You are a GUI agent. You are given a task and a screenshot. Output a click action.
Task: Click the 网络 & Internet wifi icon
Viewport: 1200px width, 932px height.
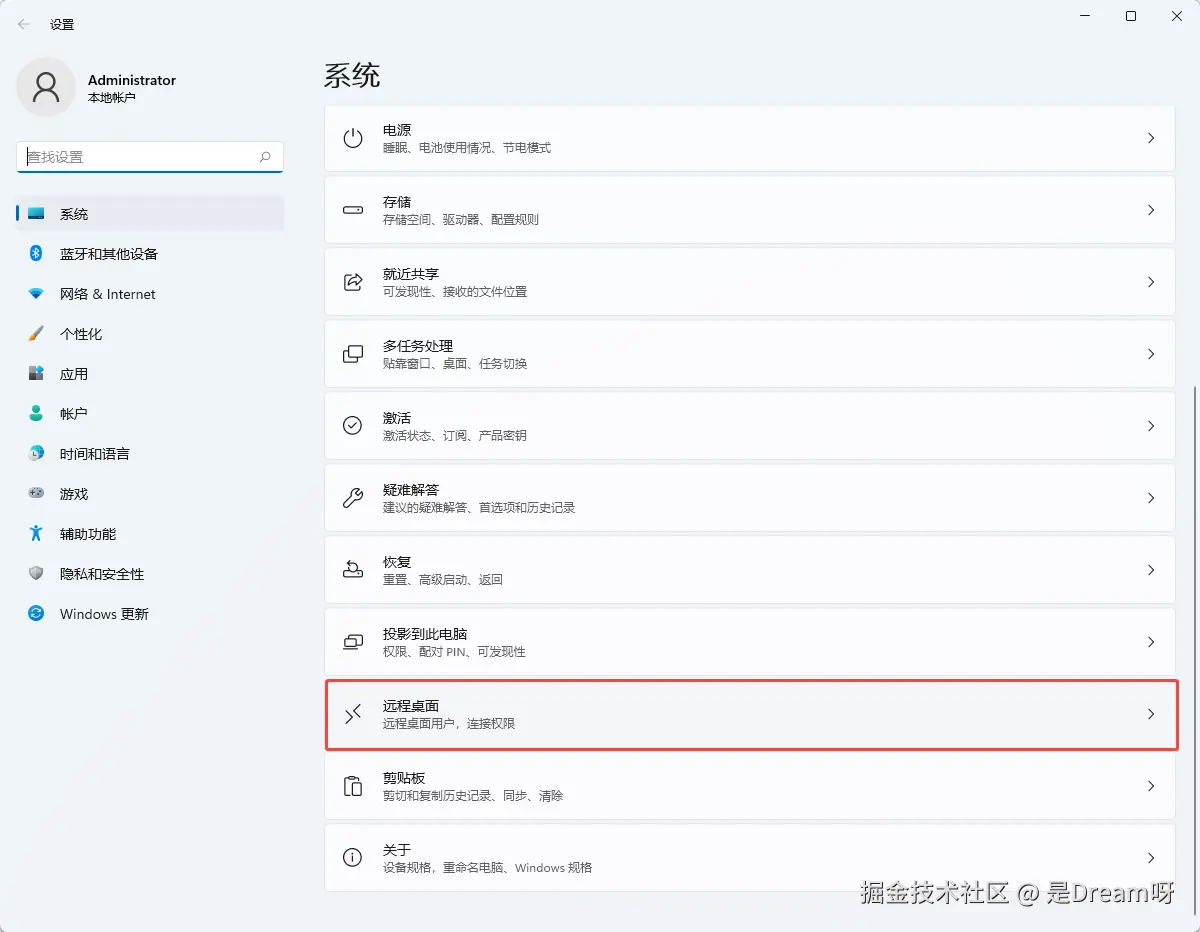(x=36, y=294)
